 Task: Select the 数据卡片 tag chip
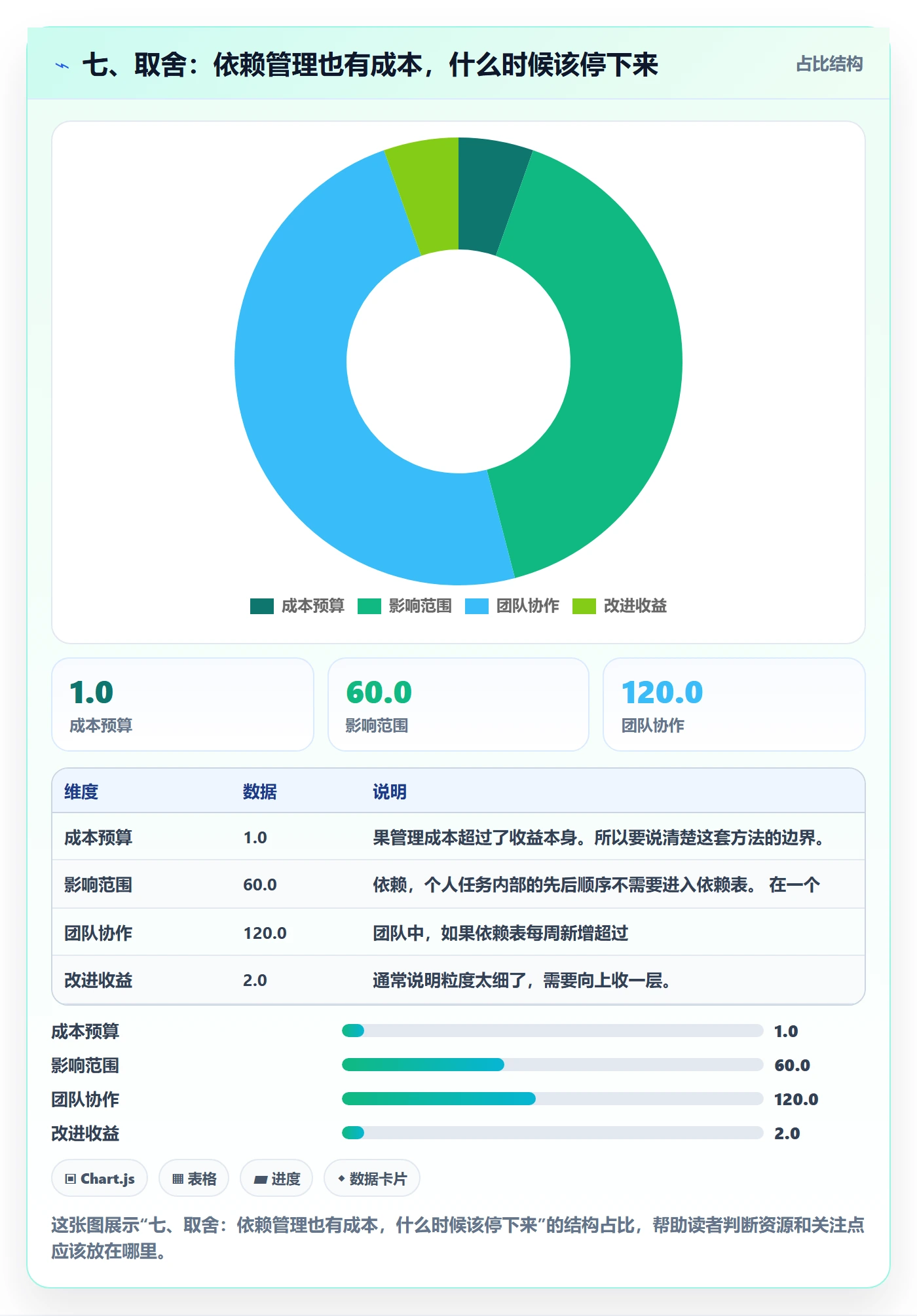pyautogui.click(x=372, y=1179)
